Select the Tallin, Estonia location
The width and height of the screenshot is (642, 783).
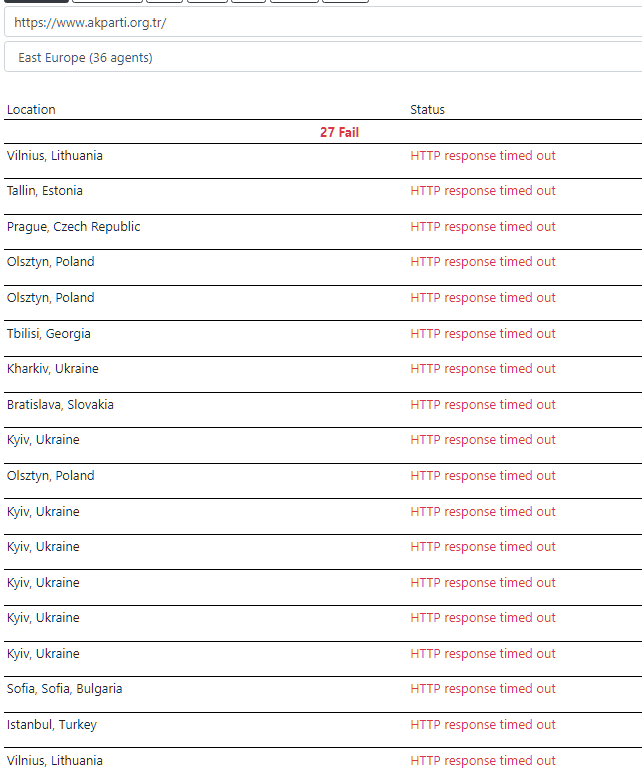pos(45,191)
